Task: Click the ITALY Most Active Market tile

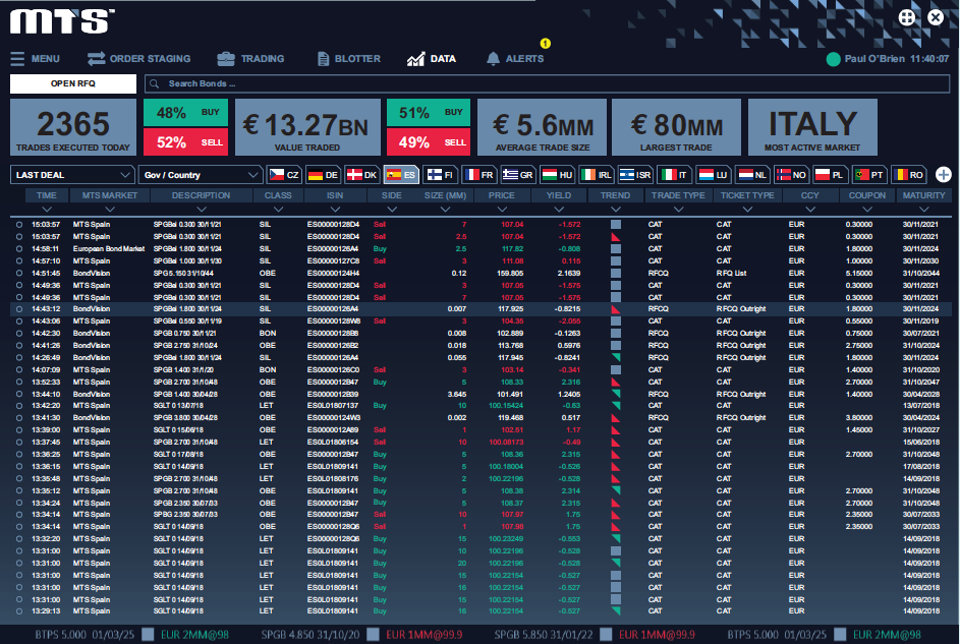Action: 812,127
